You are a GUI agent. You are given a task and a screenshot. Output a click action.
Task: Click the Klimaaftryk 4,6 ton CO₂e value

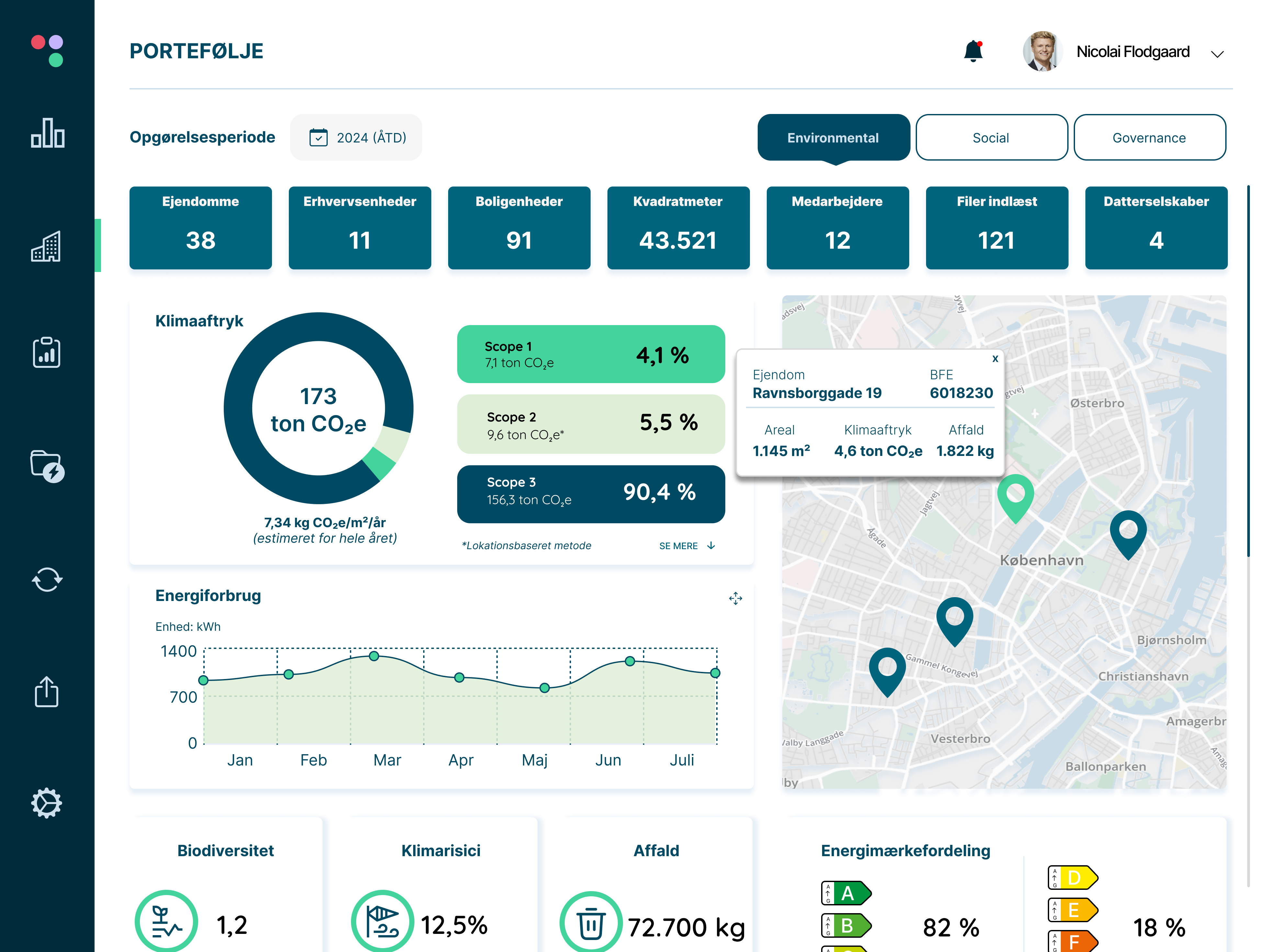click(x=878, y=451)
